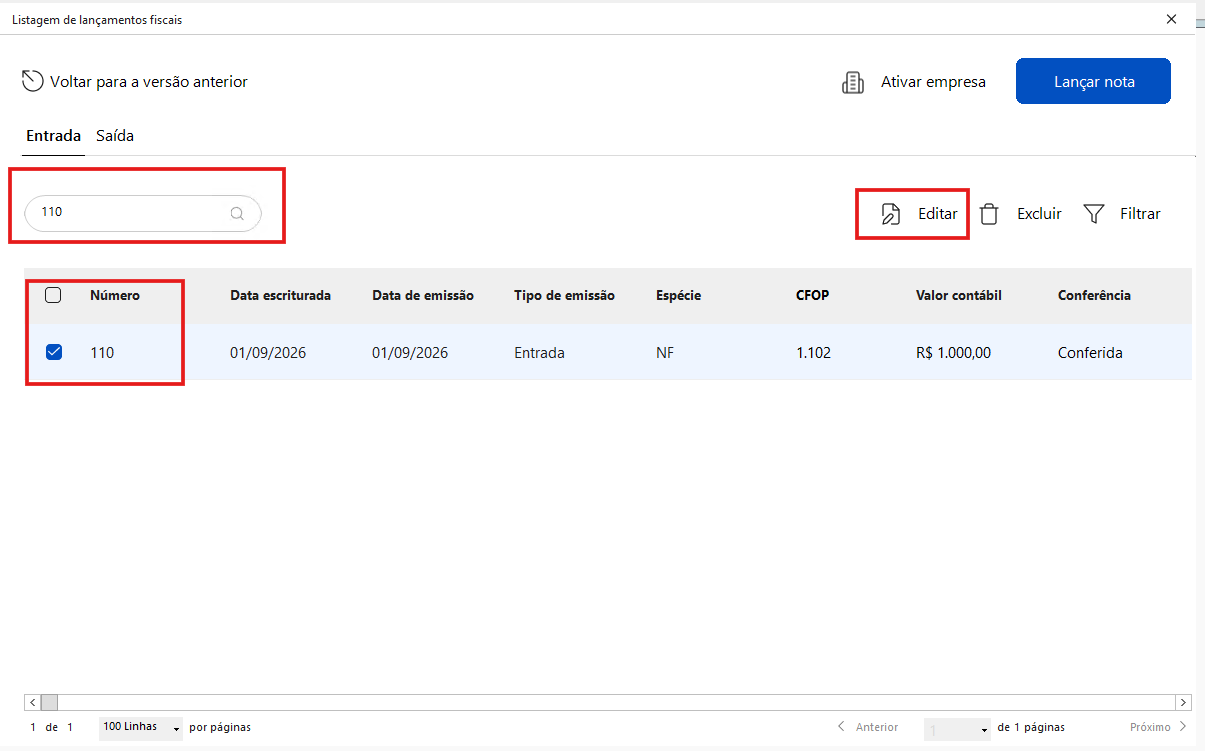Click the Filtrar funnel icon
The height and width of the screenshot is (751, 1205).
1094,214
